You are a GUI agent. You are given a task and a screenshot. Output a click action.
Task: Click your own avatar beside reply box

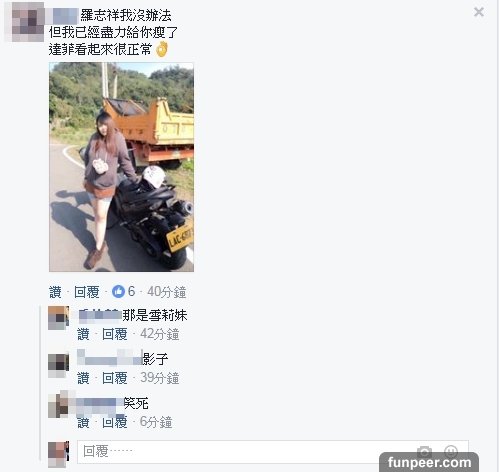(58, 453)
